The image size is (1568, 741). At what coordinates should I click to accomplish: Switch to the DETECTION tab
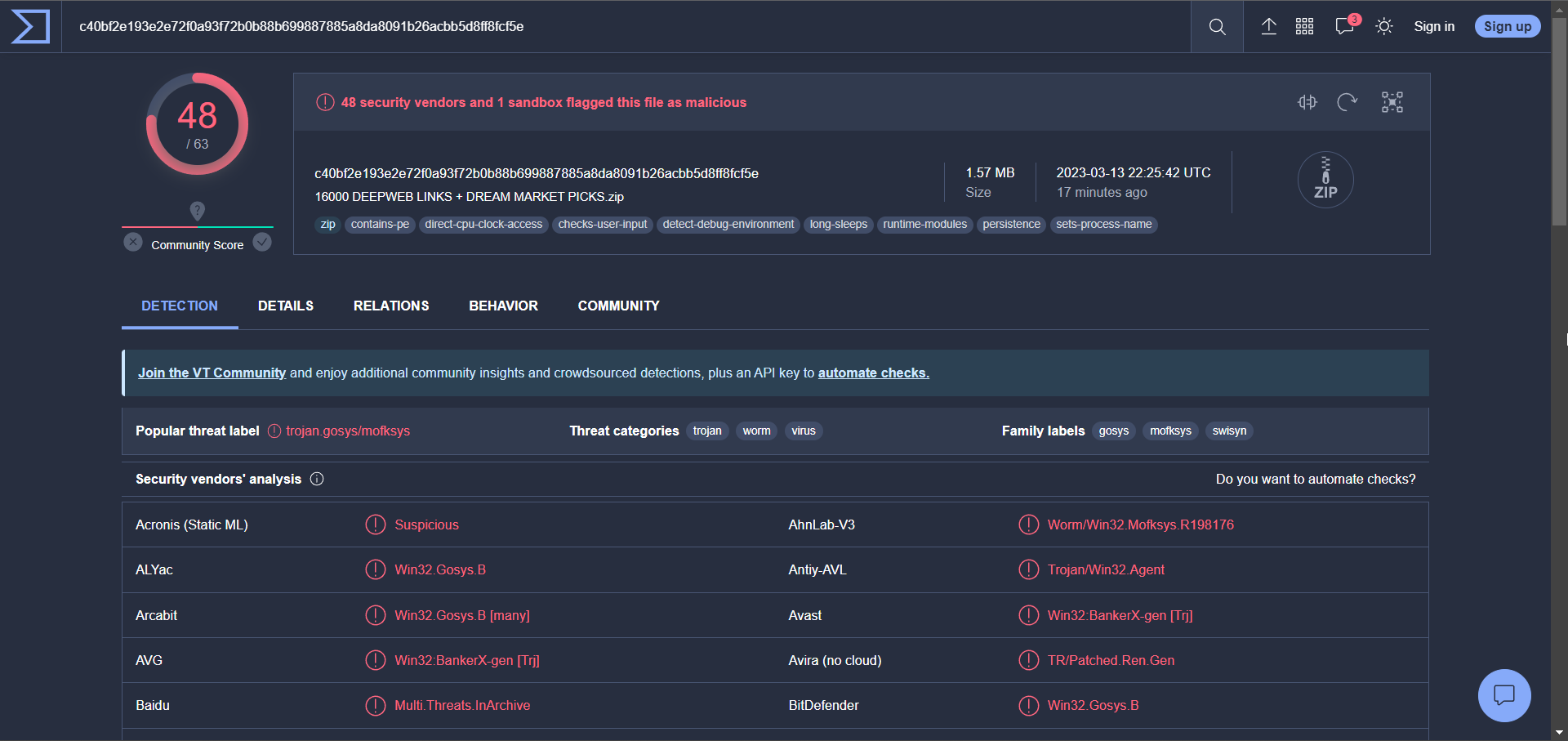[180, 306]
